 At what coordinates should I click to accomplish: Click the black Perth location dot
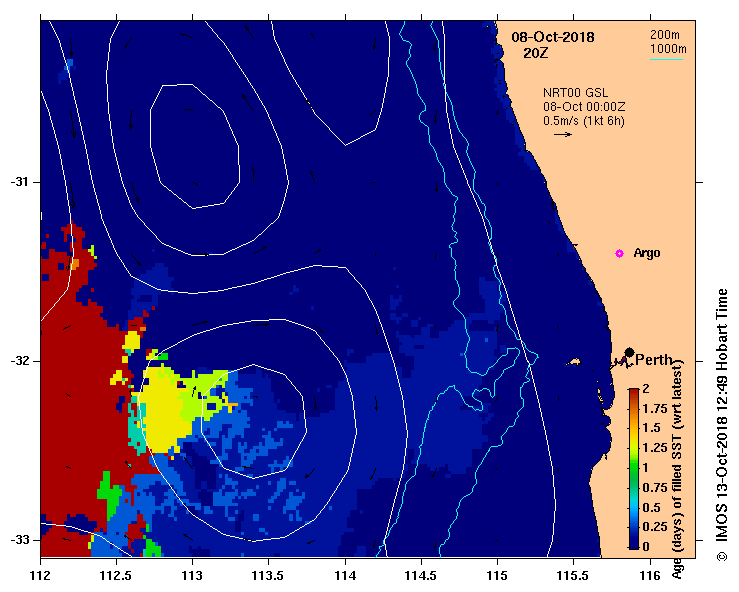[629, 353]
